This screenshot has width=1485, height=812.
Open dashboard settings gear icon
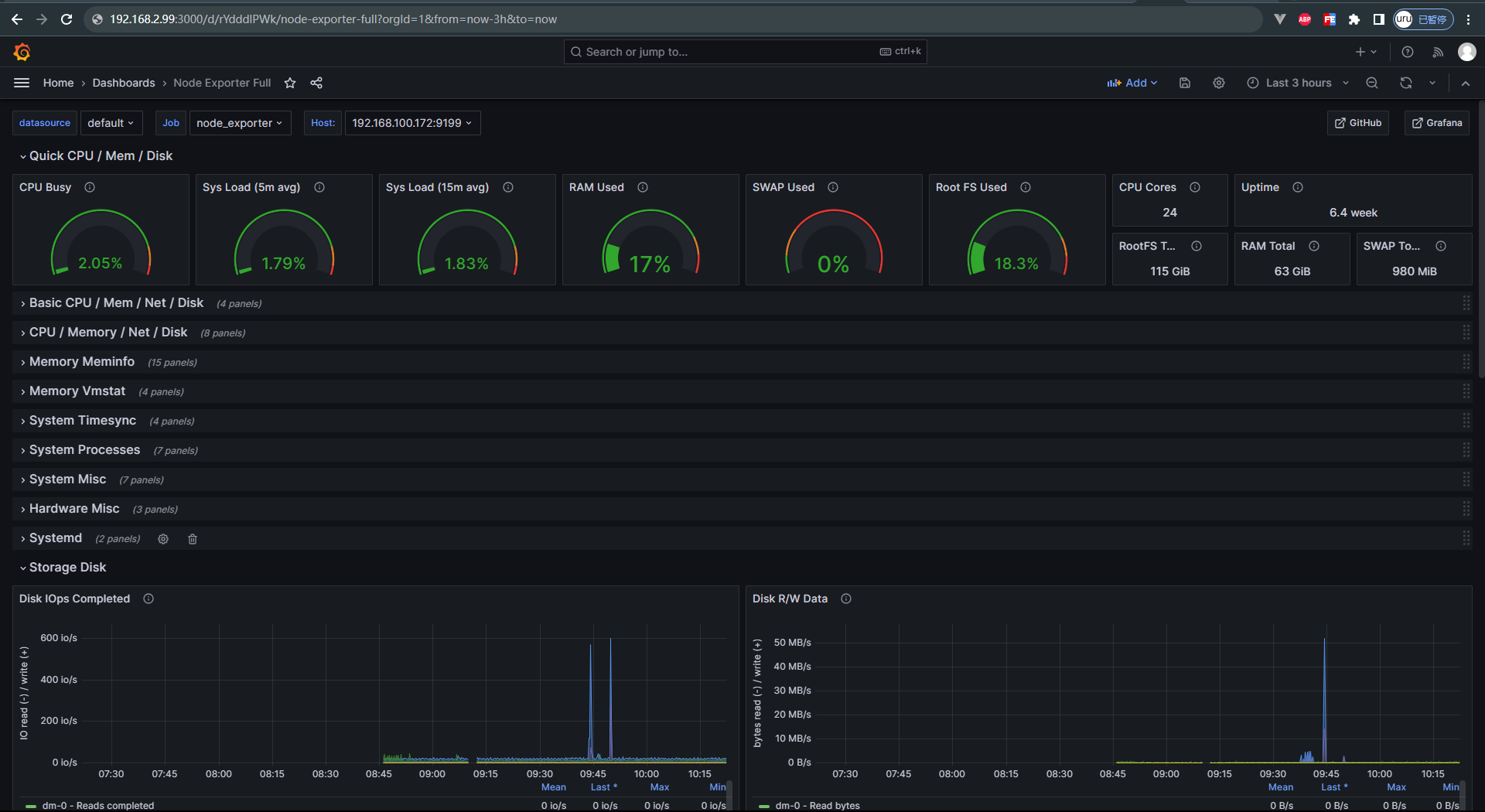(1219, 83)
